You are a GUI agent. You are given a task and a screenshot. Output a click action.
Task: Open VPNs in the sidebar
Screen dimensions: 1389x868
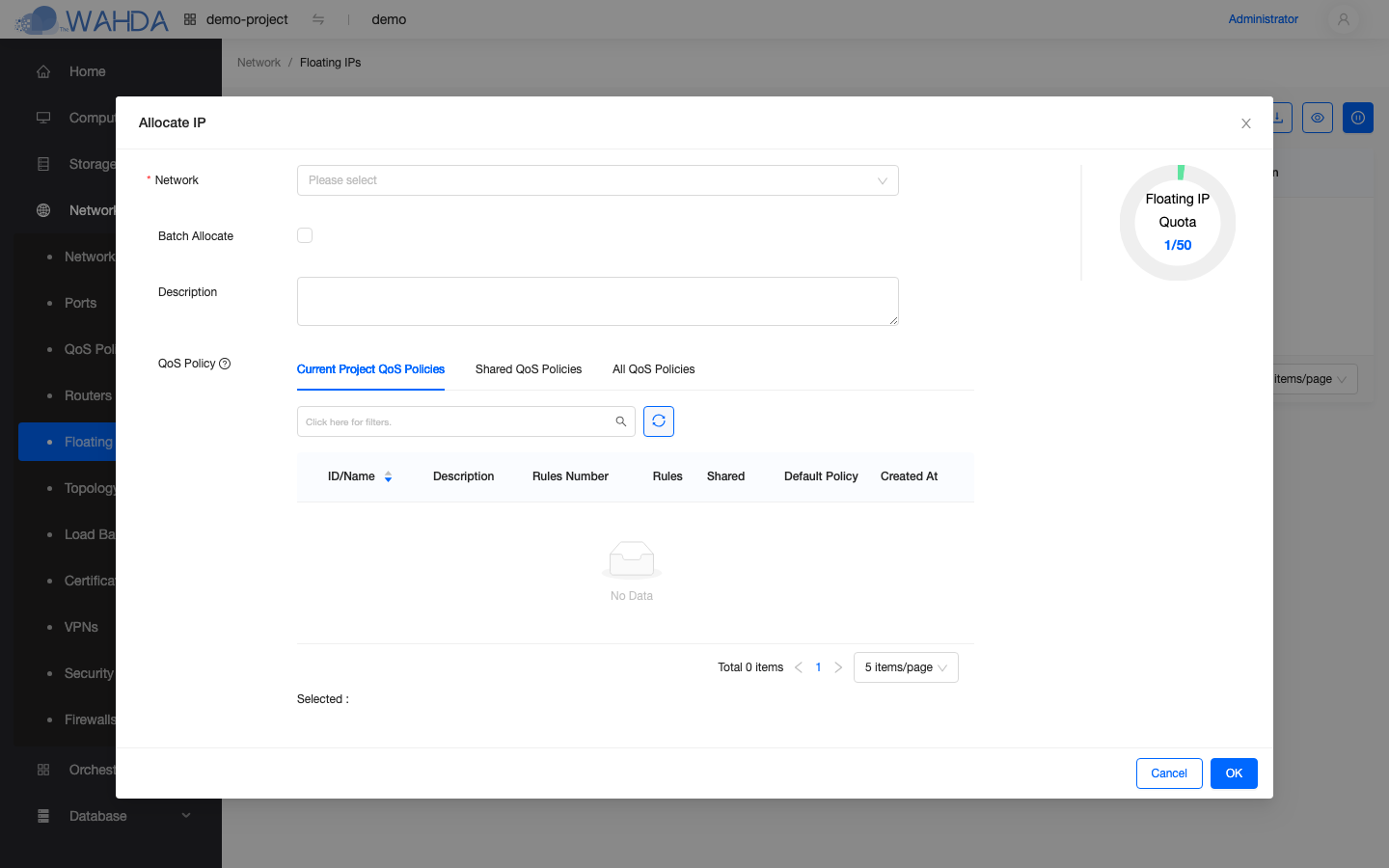(x=81, y=627)
